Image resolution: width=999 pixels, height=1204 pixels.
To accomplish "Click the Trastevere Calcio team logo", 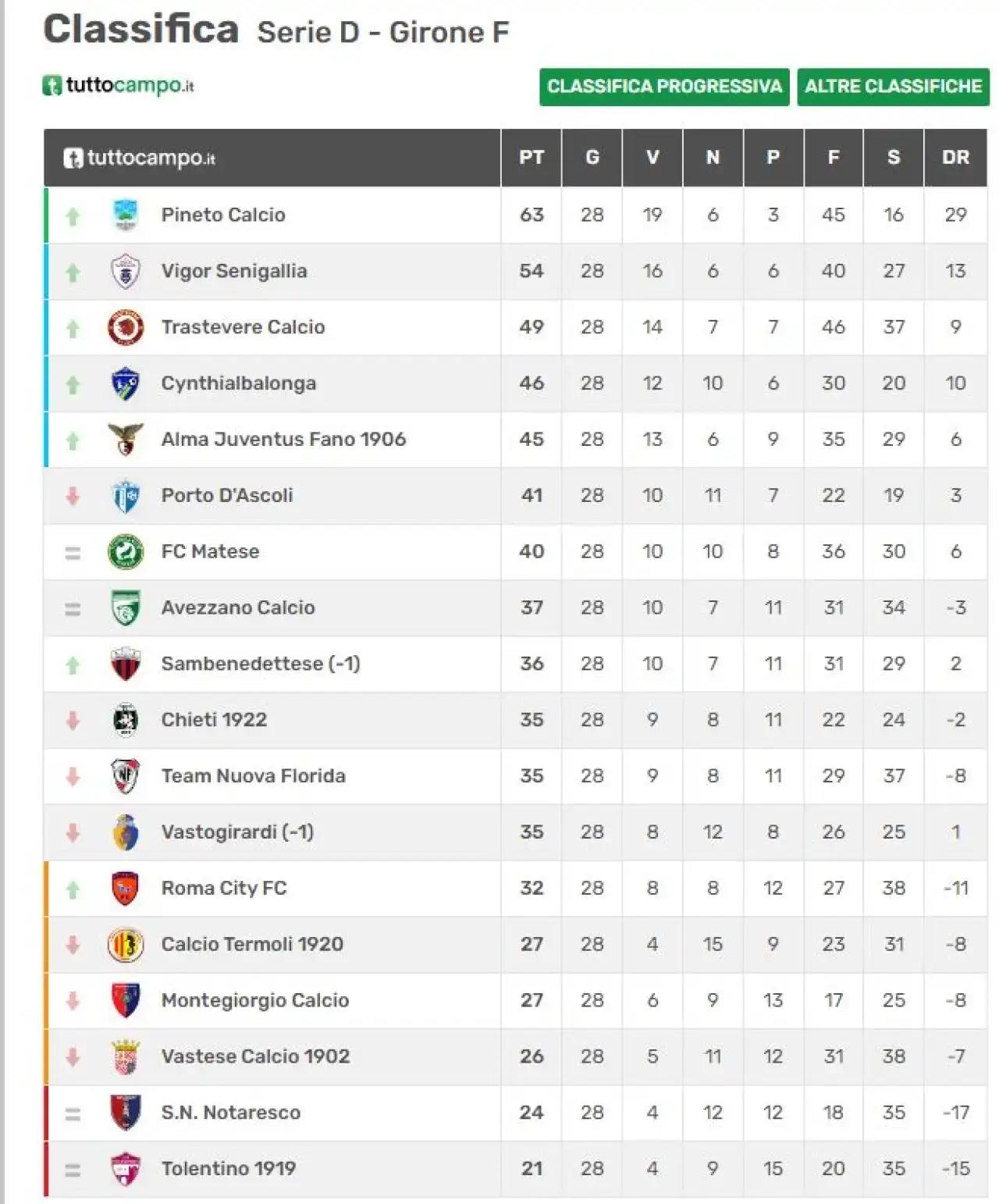I will click(x=125, y=327).
